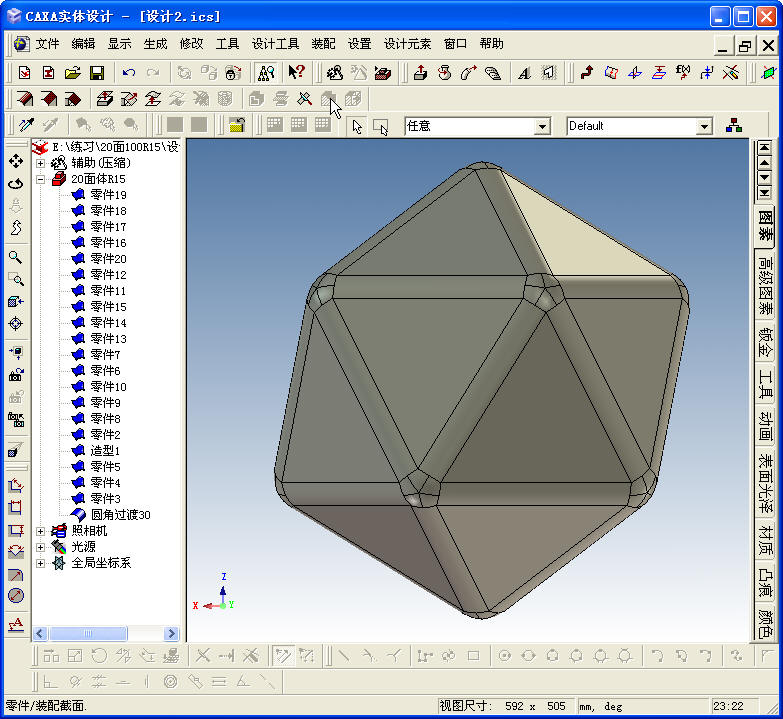Open the 帮助 menu

(x=491, y=44)
